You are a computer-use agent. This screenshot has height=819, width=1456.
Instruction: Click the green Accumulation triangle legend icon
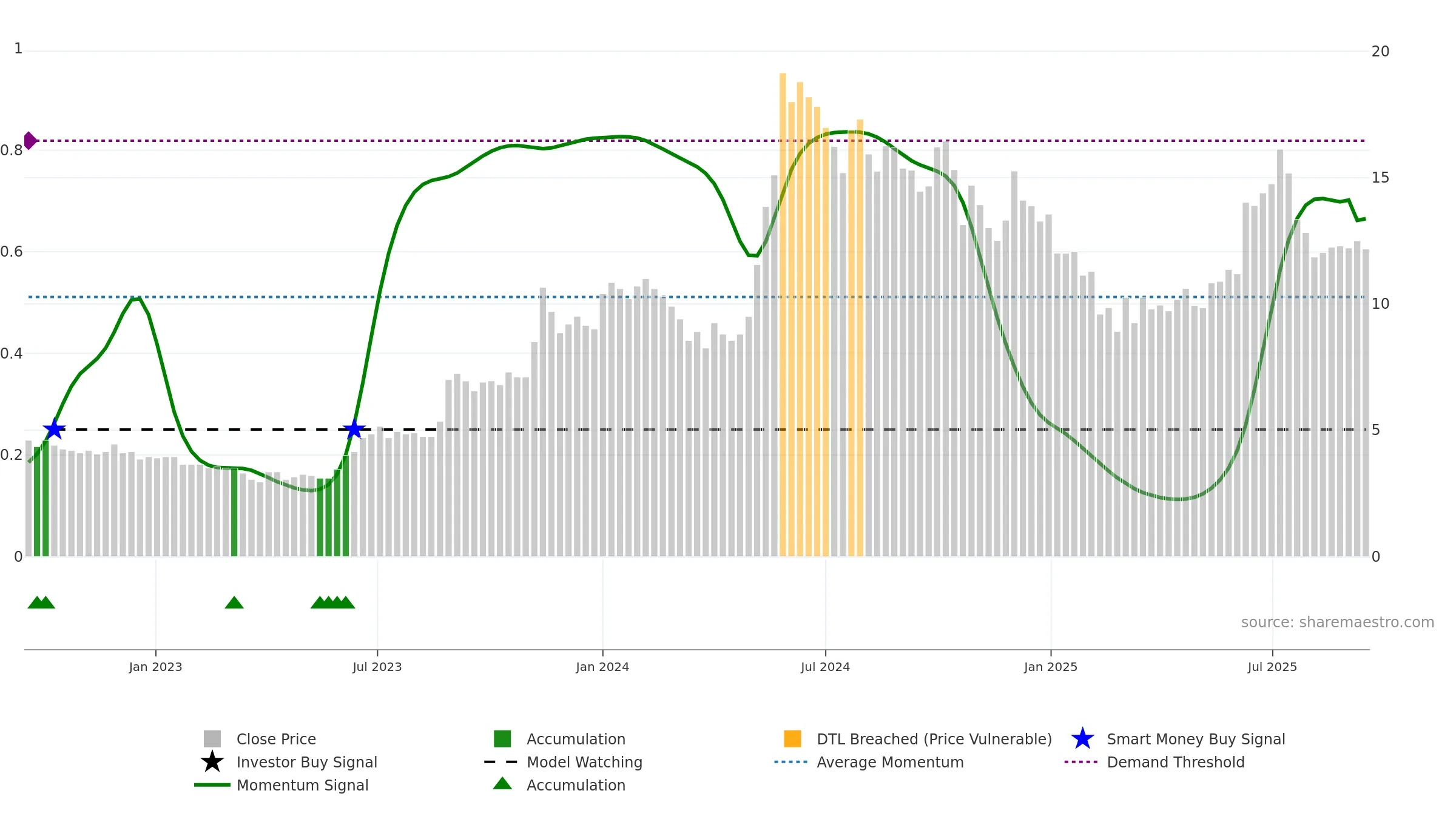point(502,784)
